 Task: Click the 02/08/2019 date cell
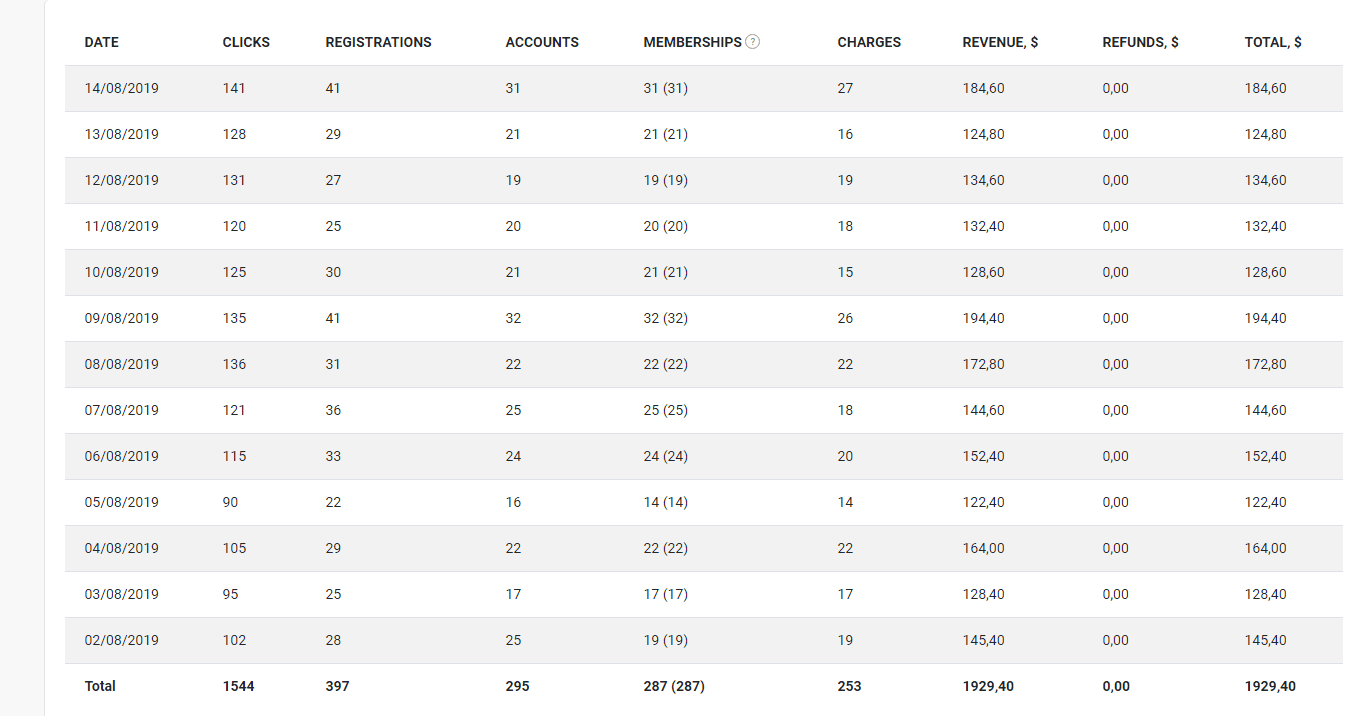coord(121,640)
